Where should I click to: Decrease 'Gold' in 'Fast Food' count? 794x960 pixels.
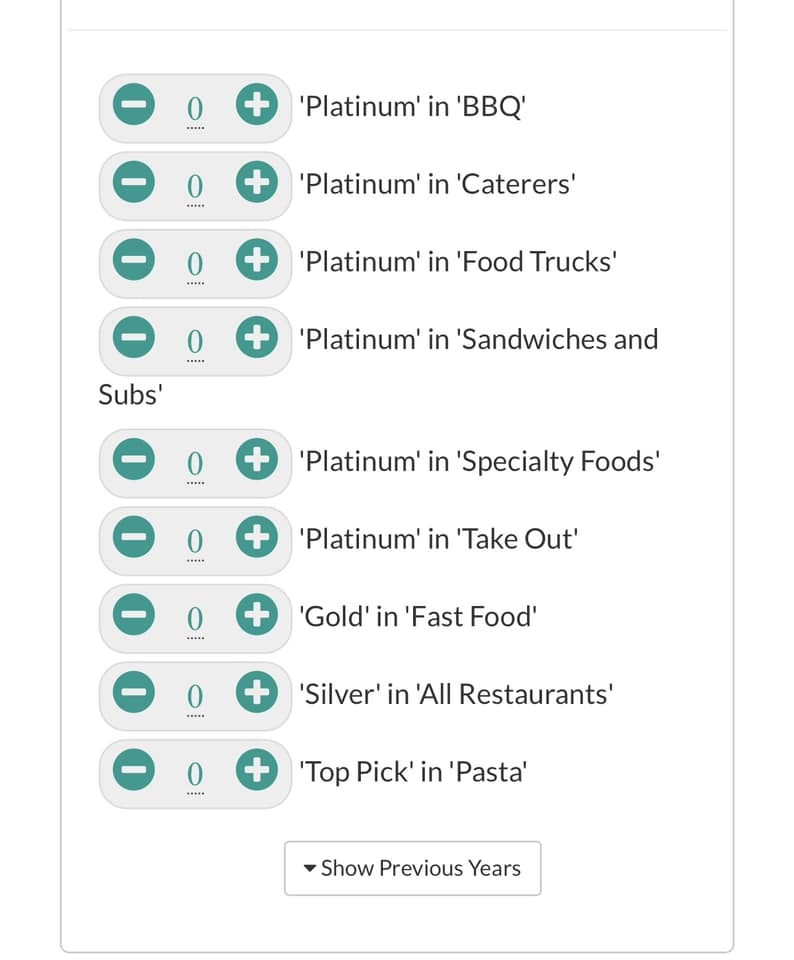[133, 615]
